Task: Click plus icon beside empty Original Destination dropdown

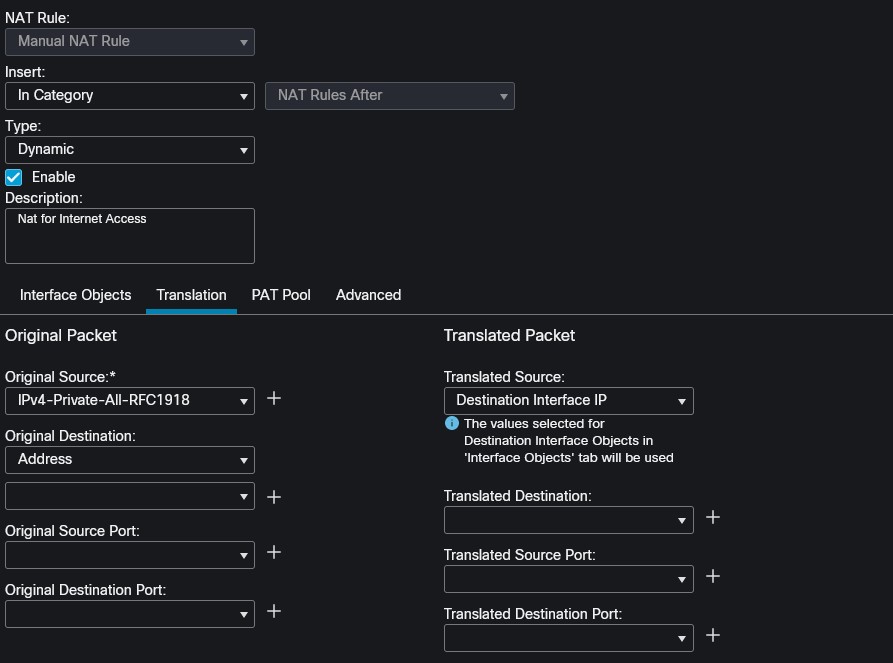Action: 274,497
